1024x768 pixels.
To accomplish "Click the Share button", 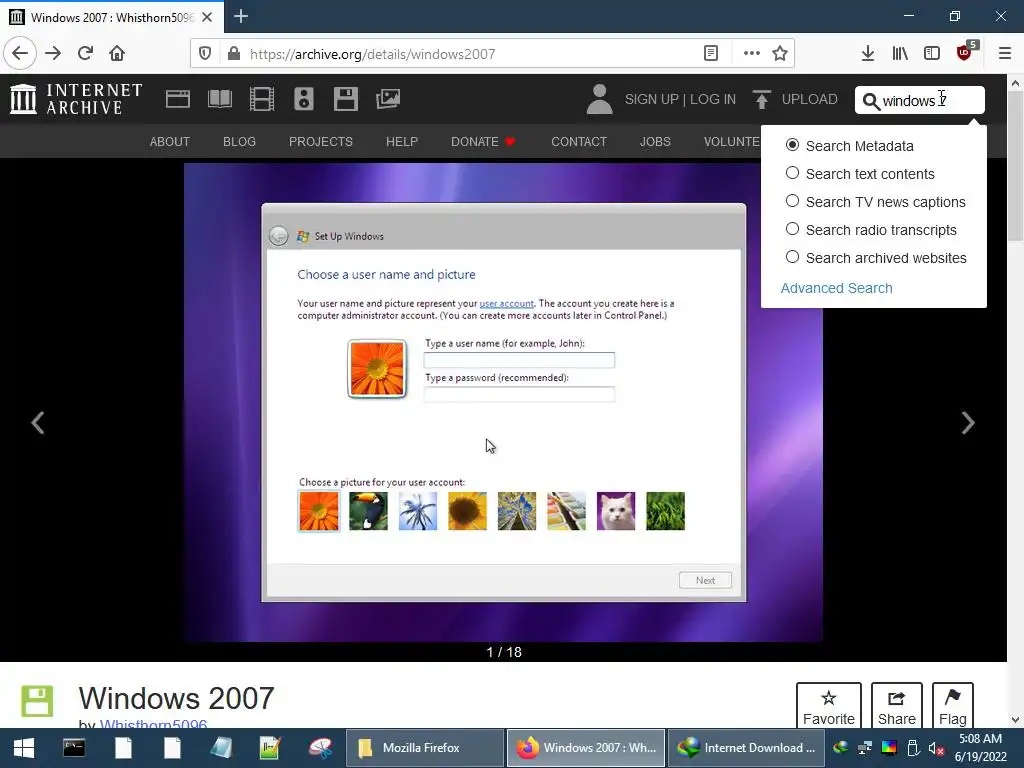I will [x=897, y=707].
